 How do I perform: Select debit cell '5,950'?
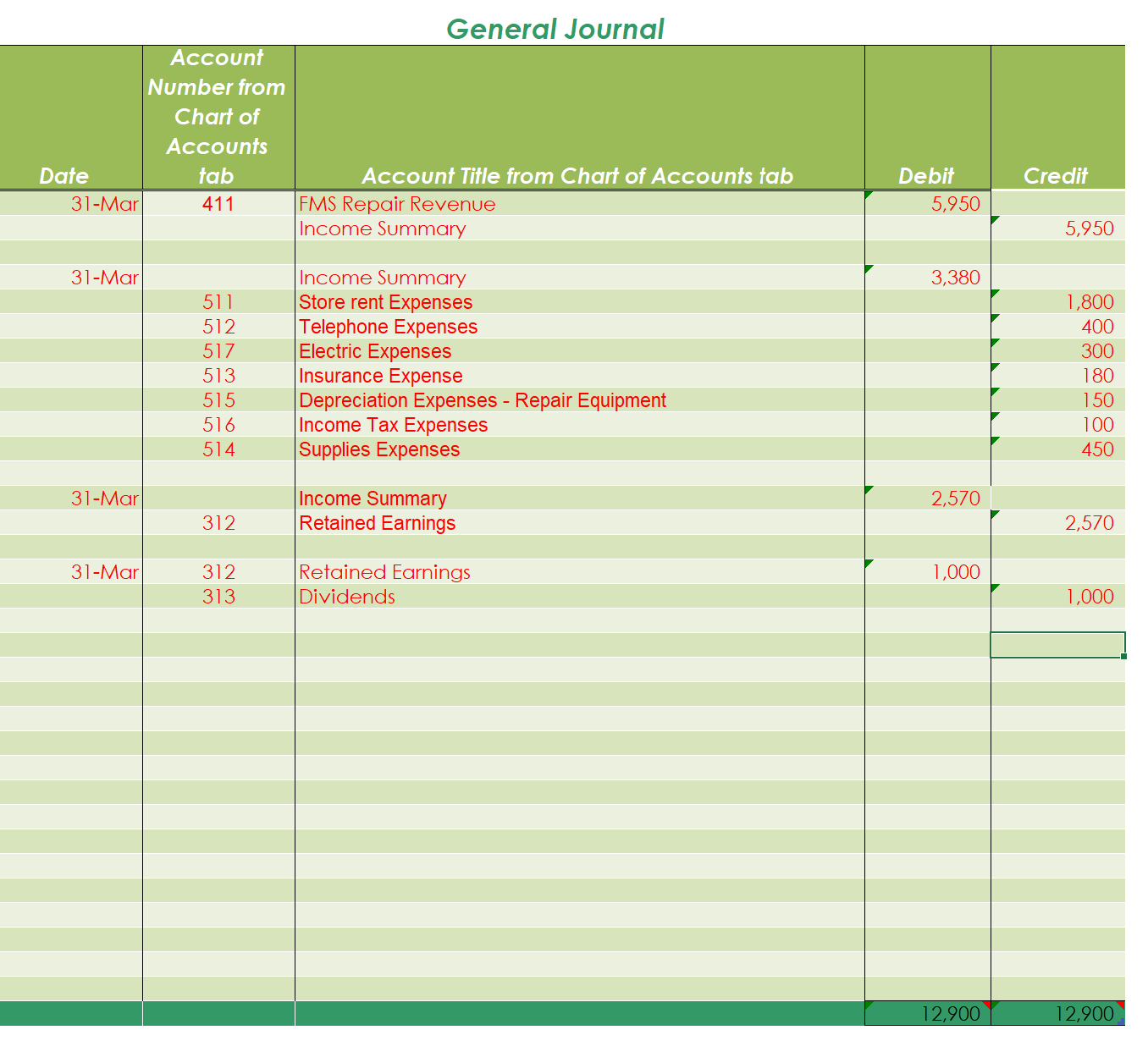tap(928, 204)
